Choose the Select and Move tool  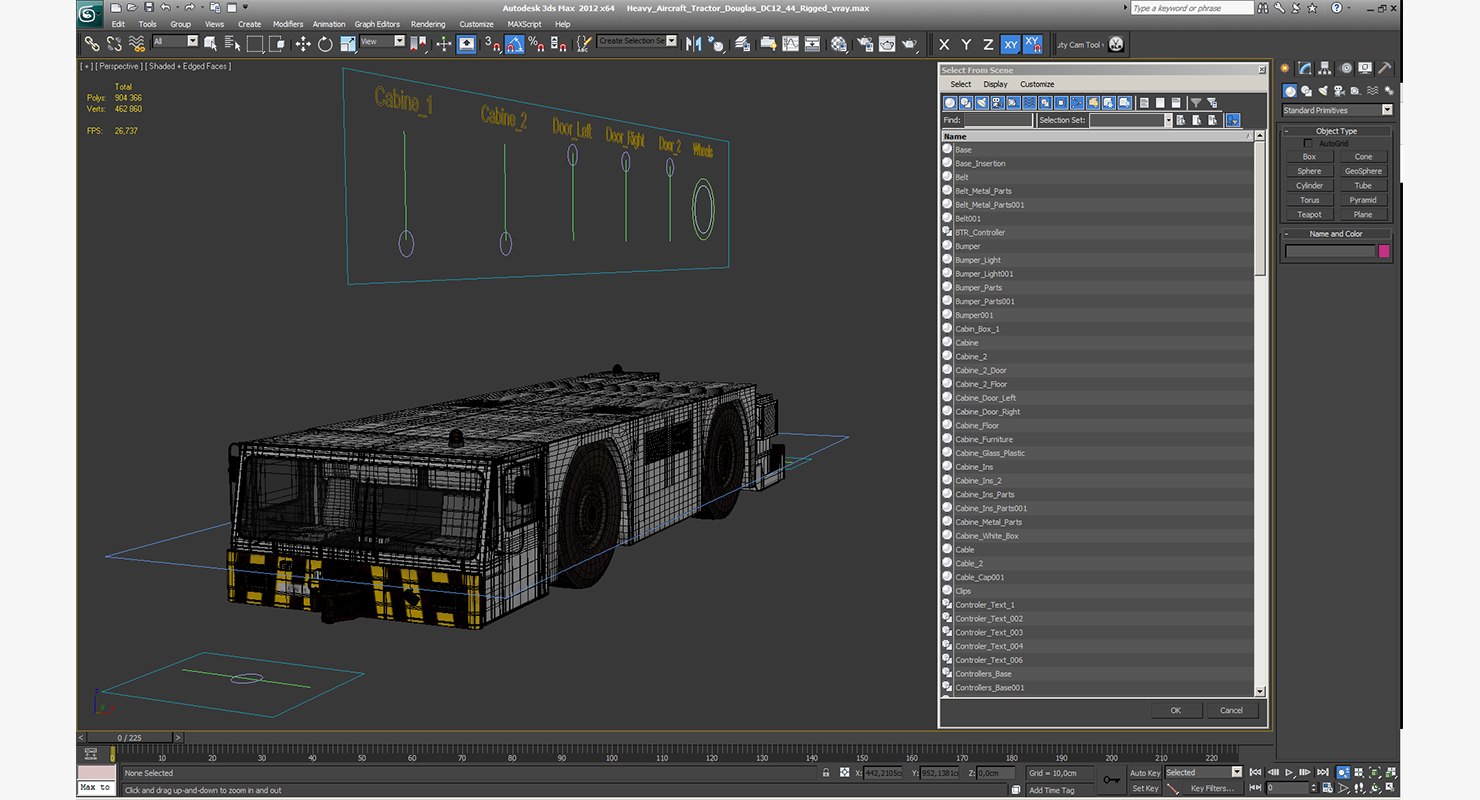click(303, 44)
